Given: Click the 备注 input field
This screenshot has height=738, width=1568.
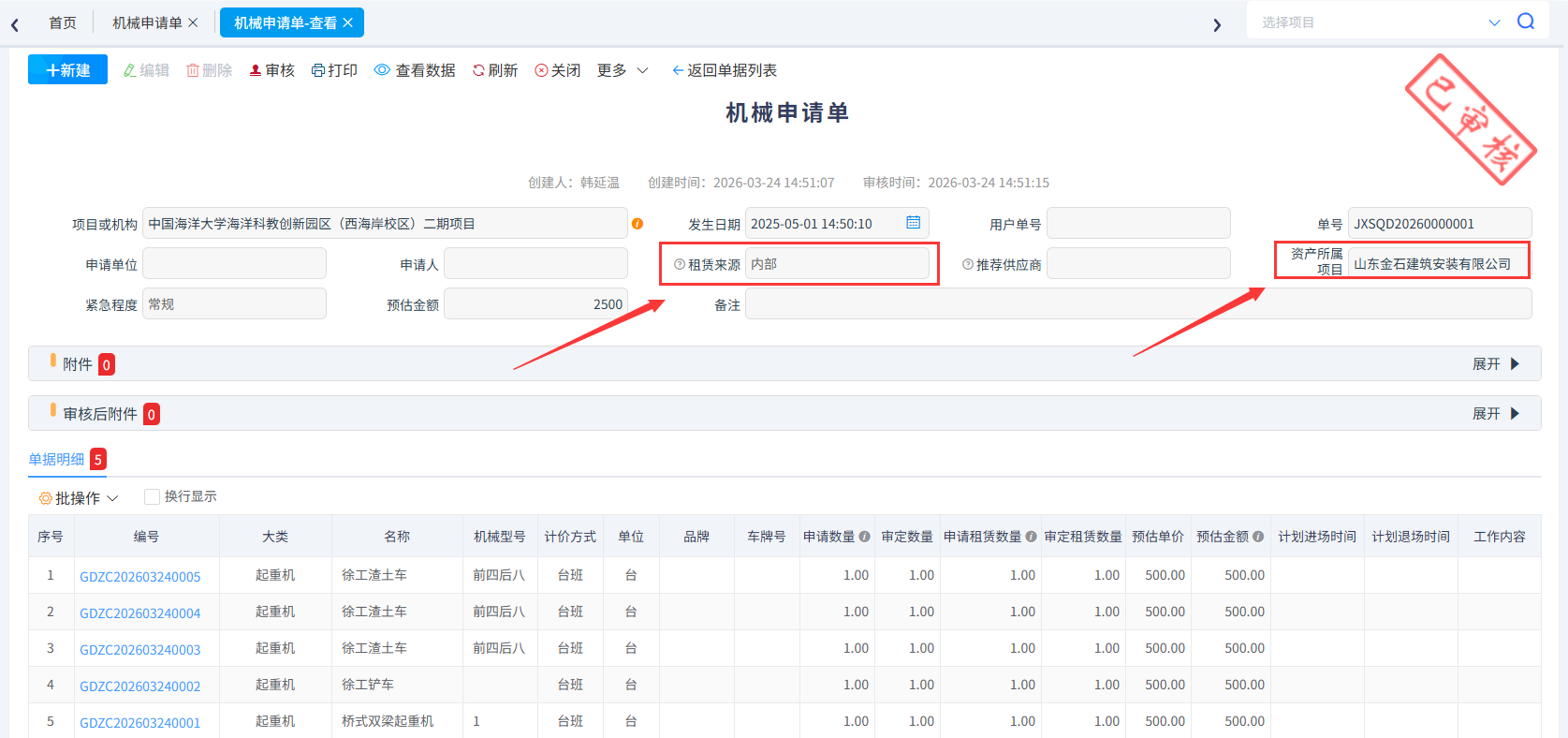Looking at the screenshot, I should pyautogui.click(x=1138, y=303).
